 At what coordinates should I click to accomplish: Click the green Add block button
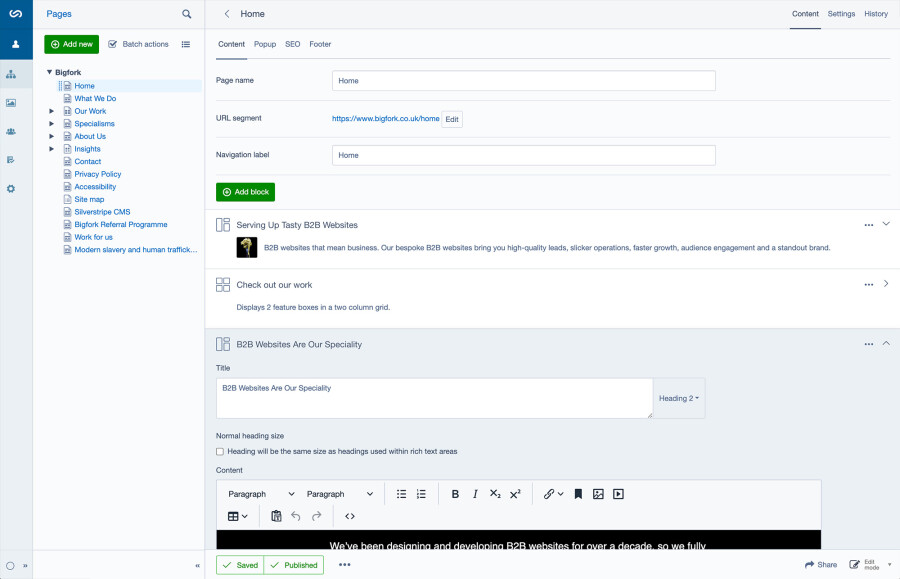(245, 192)
